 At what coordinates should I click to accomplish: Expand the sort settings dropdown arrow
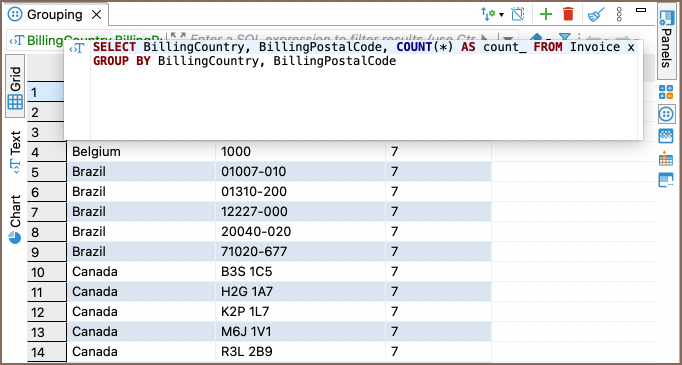point(501,15)
